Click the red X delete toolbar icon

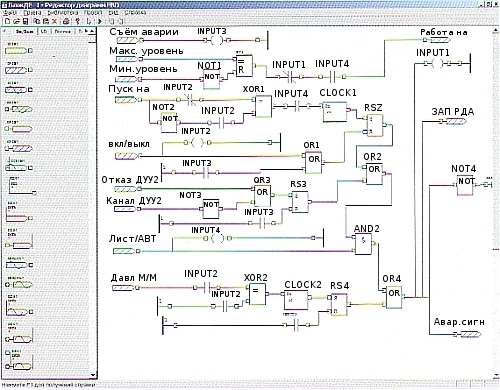[x=54, y=21]
